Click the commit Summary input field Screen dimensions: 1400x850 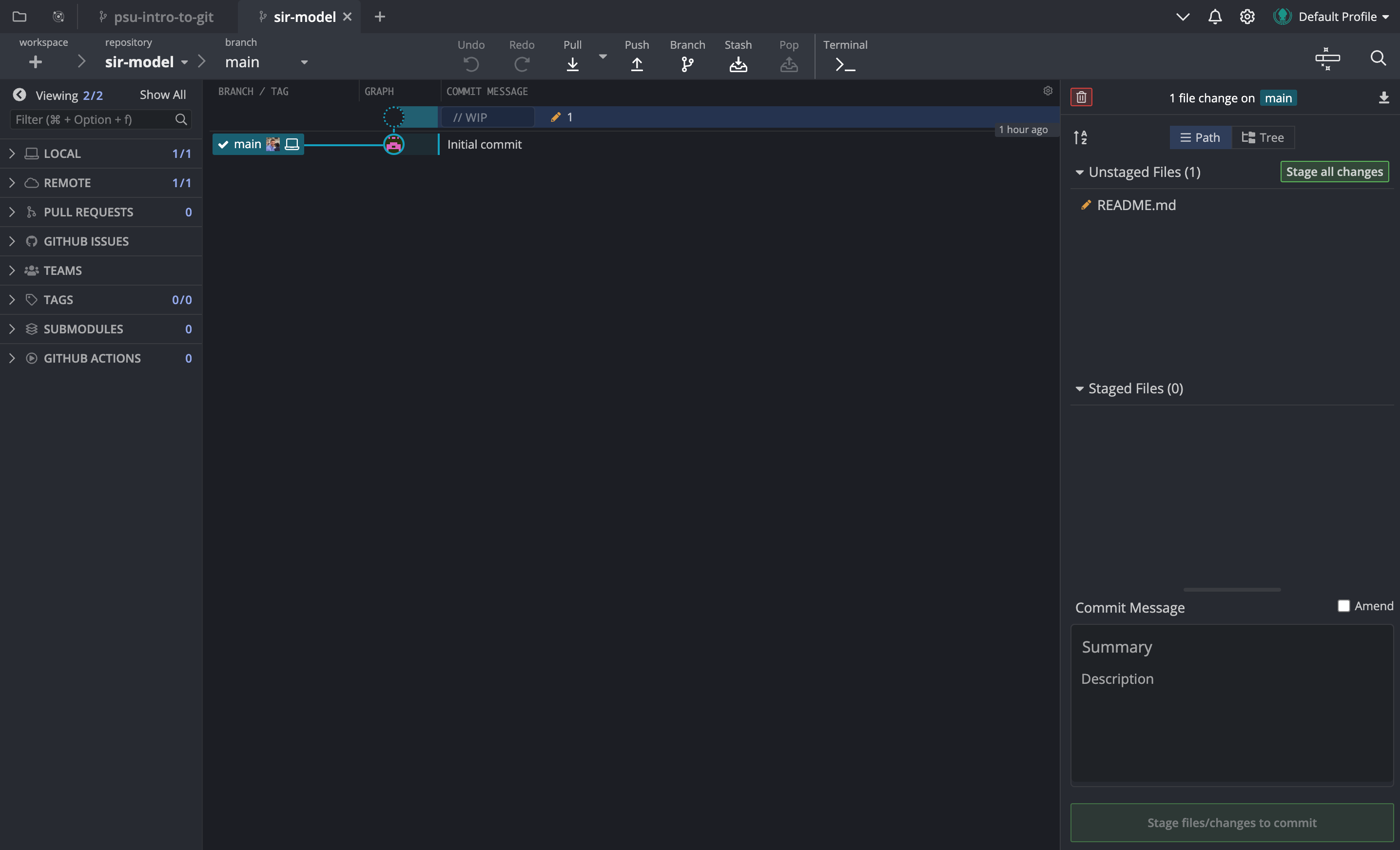1231,647
